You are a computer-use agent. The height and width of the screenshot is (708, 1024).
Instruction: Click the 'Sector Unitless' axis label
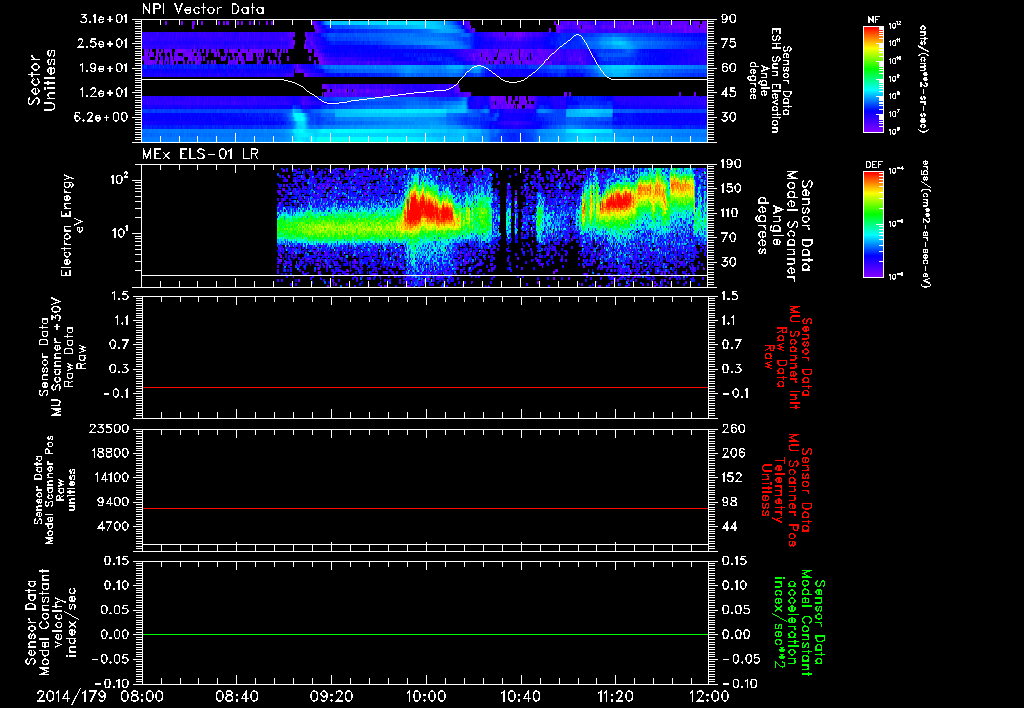(42, 80)
